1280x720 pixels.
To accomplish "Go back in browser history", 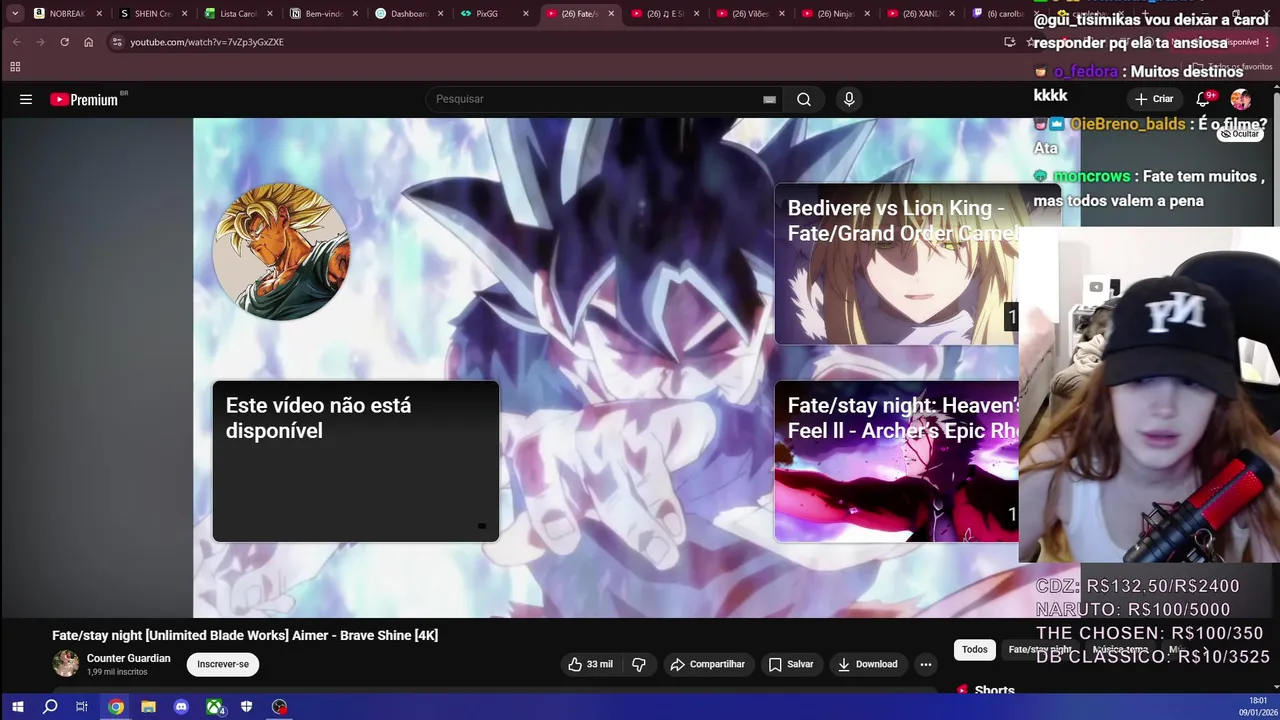I will click(16, 42).
